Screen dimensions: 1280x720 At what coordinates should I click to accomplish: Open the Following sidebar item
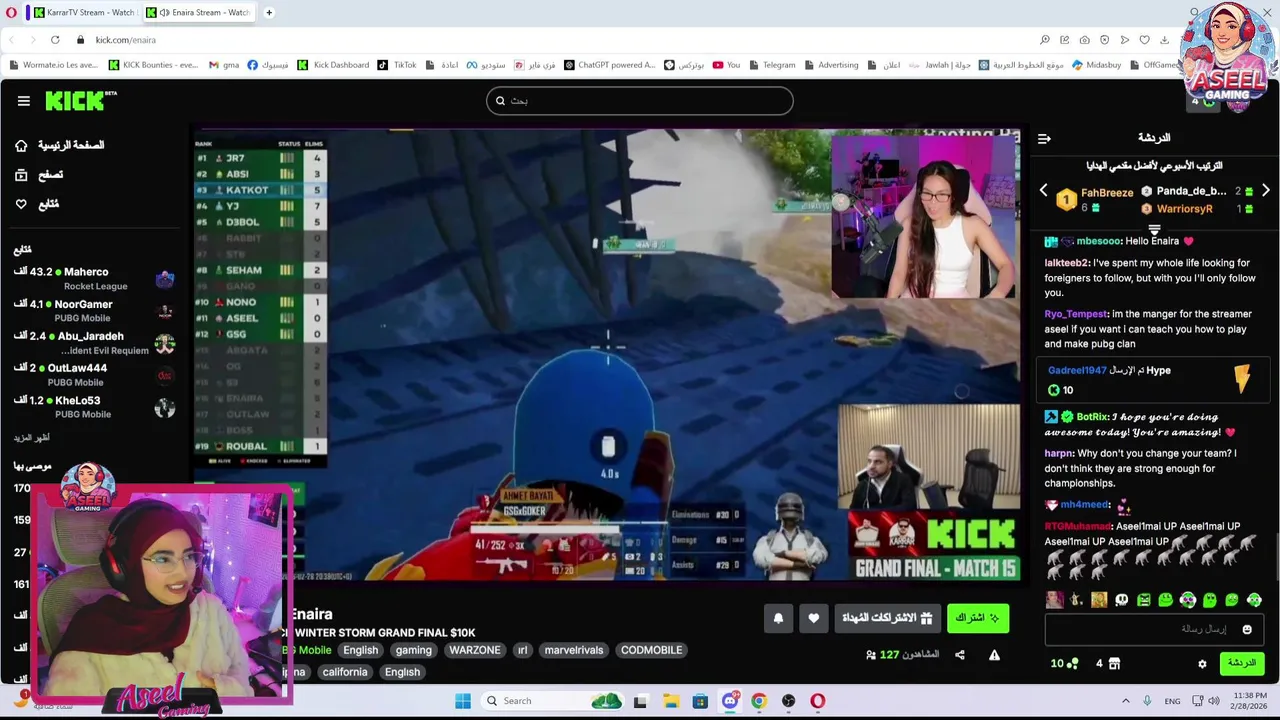click(x=37, y=204)
